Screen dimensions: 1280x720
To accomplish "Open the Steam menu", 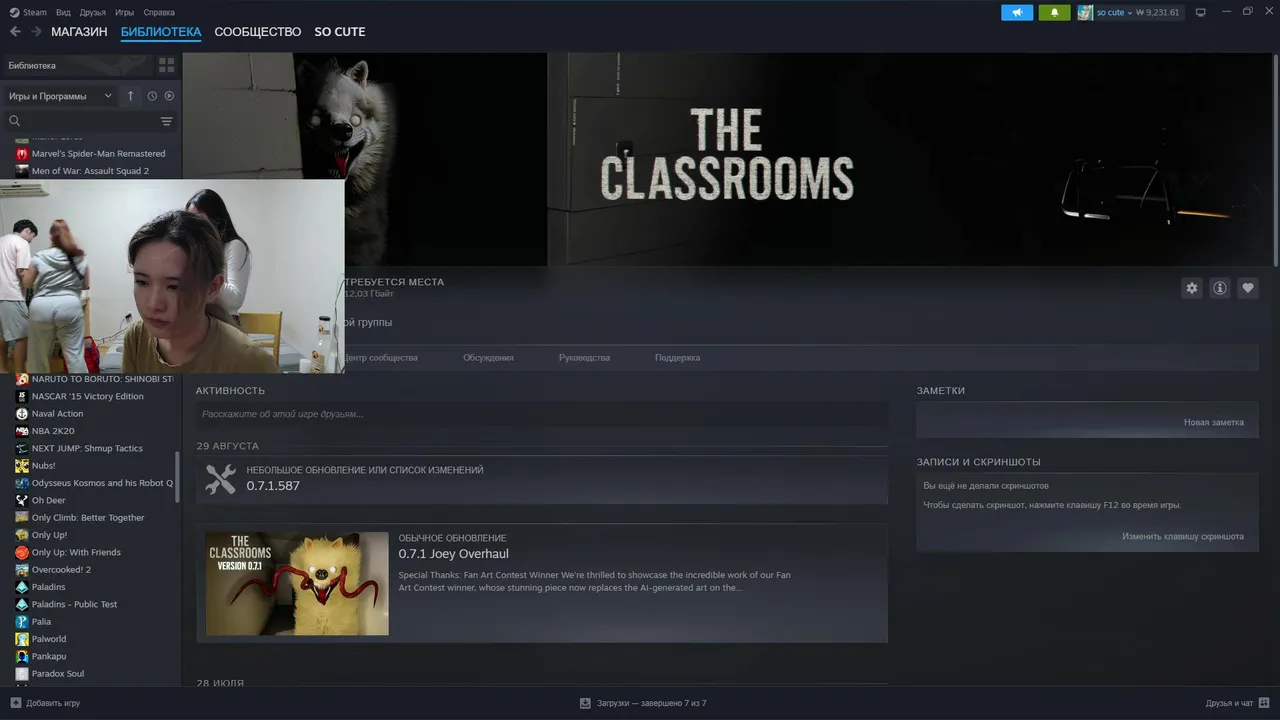I will point(35,12).
